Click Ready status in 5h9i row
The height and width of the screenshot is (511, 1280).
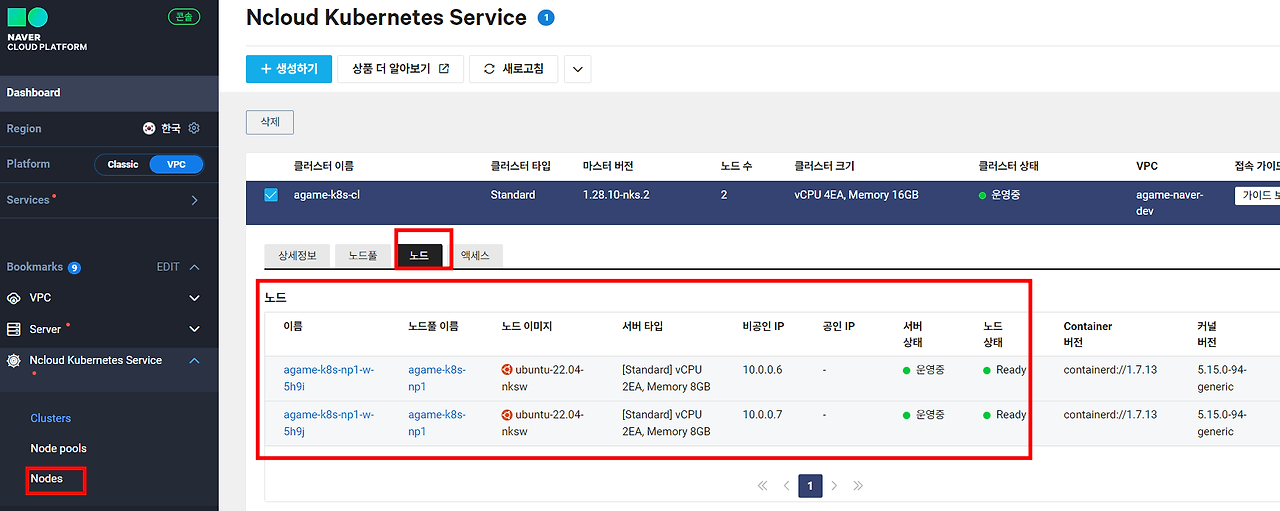click(x=1011, y=370)
